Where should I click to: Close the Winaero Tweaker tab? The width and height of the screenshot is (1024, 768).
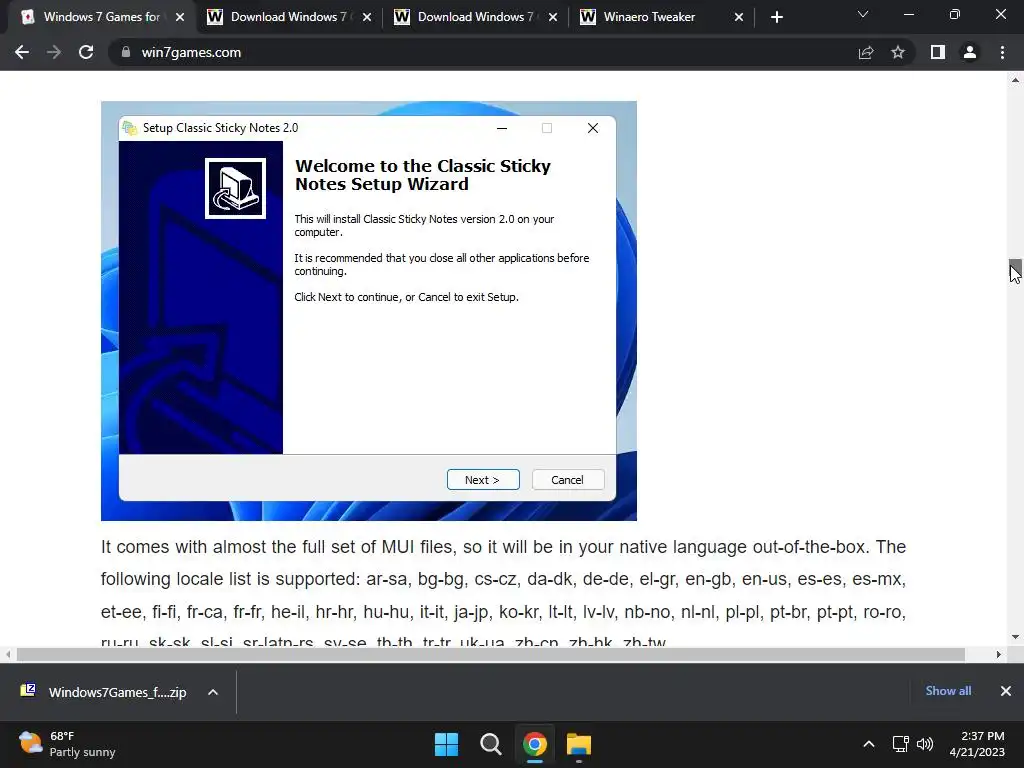pos(739,17)
